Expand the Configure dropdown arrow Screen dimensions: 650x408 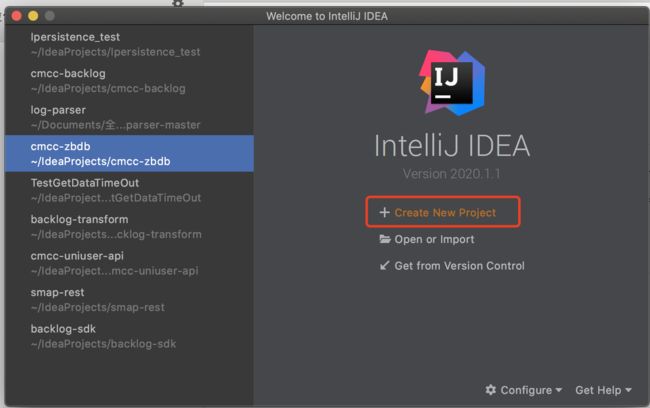click(558, 390)
